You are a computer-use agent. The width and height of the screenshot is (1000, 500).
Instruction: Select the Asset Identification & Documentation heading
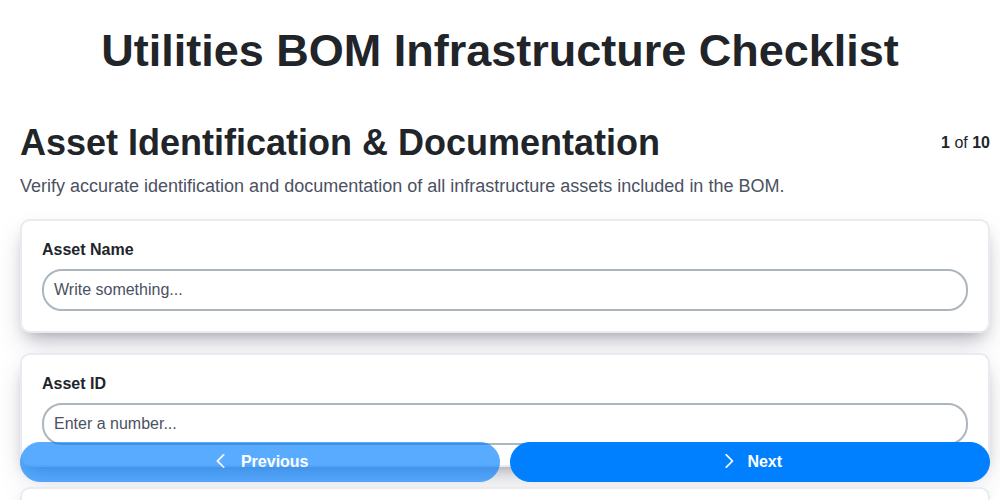(x=340, y=143)
